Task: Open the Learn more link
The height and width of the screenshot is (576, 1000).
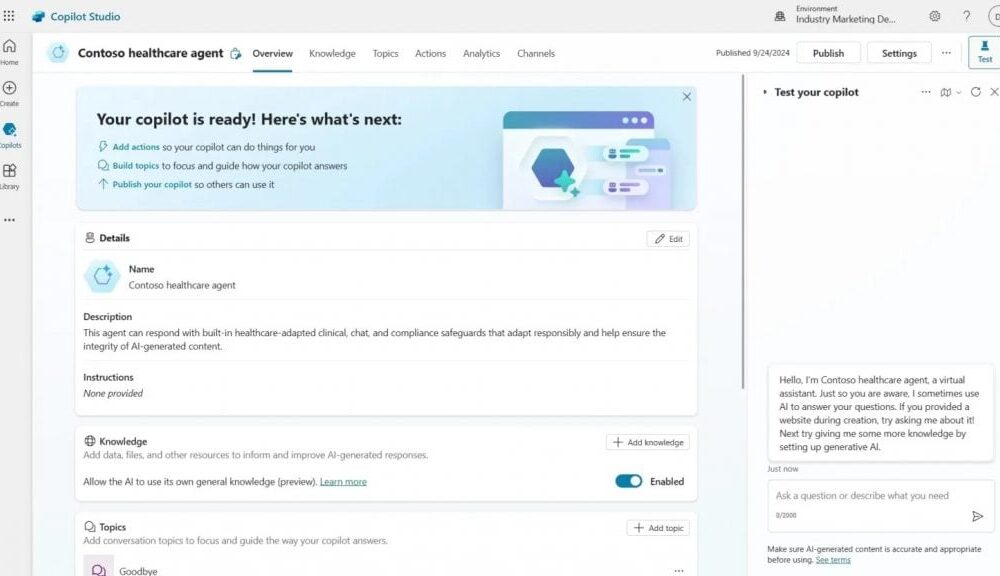Action: (343, 482)
